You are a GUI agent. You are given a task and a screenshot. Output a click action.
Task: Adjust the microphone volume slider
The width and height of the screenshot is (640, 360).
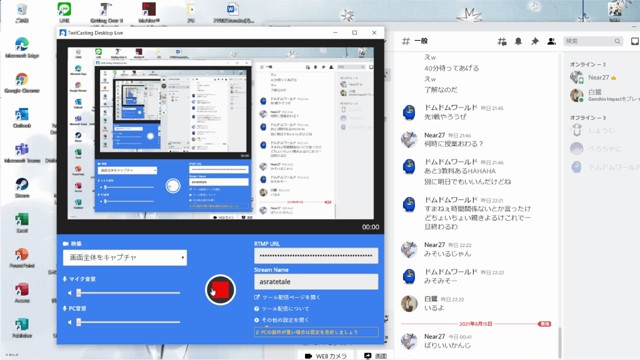(x=129, y=293)
